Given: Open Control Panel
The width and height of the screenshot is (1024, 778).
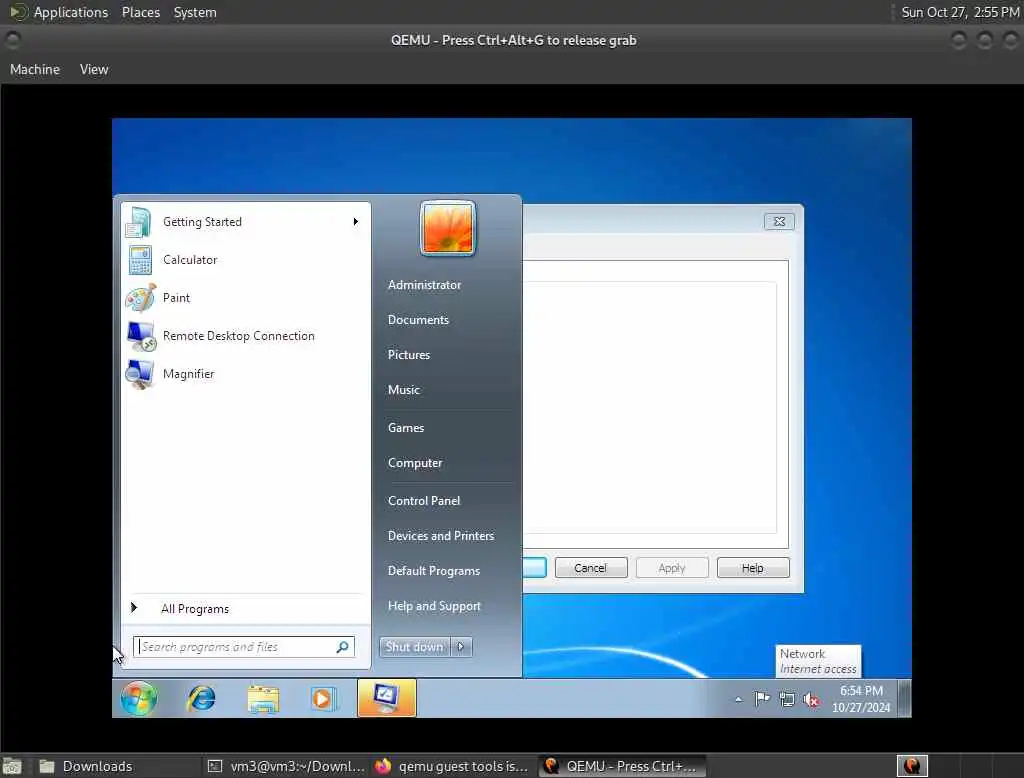Looking at the screenshot, I should coord(424,501).
